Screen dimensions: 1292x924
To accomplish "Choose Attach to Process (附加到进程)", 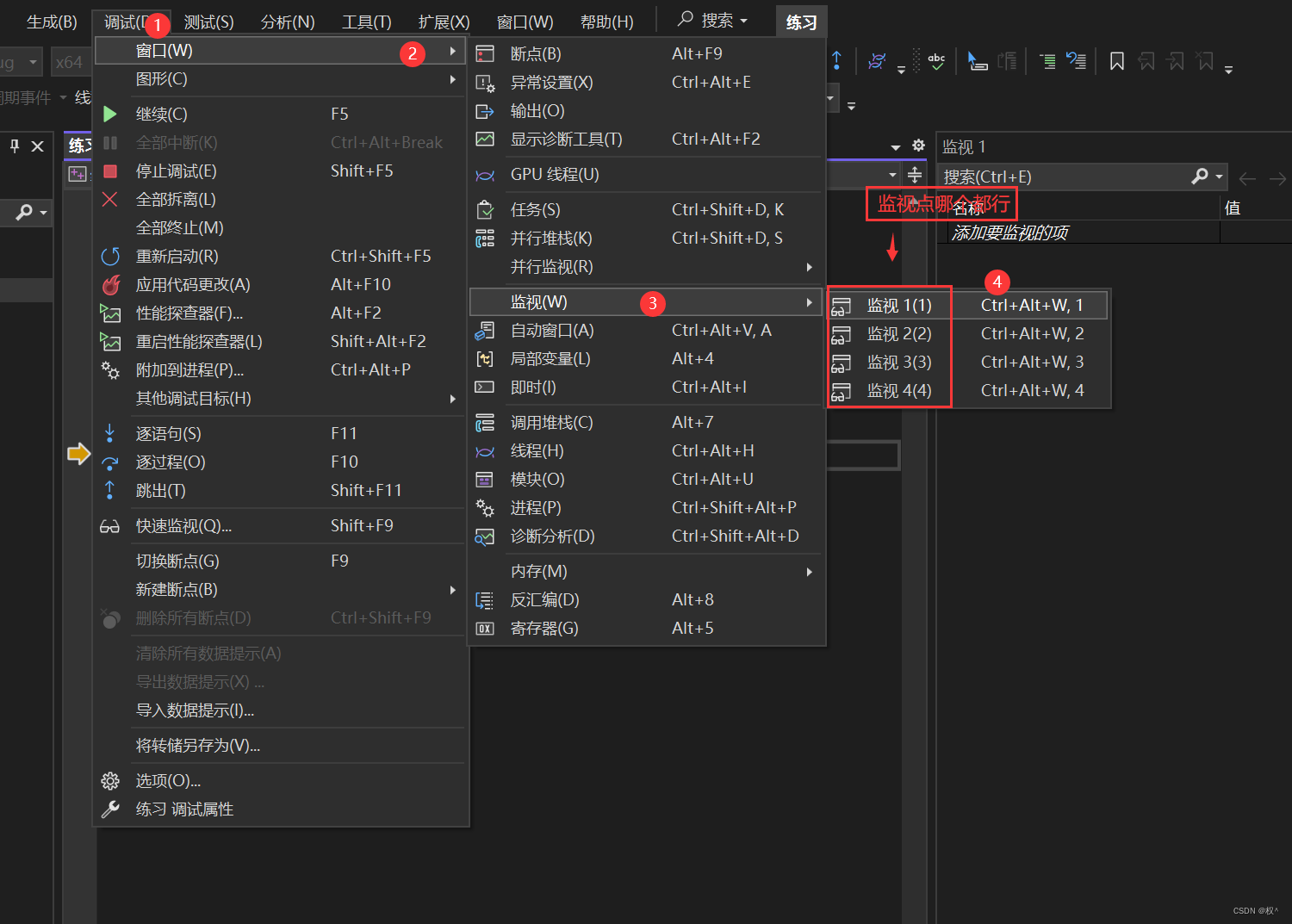I will point(280,369).
